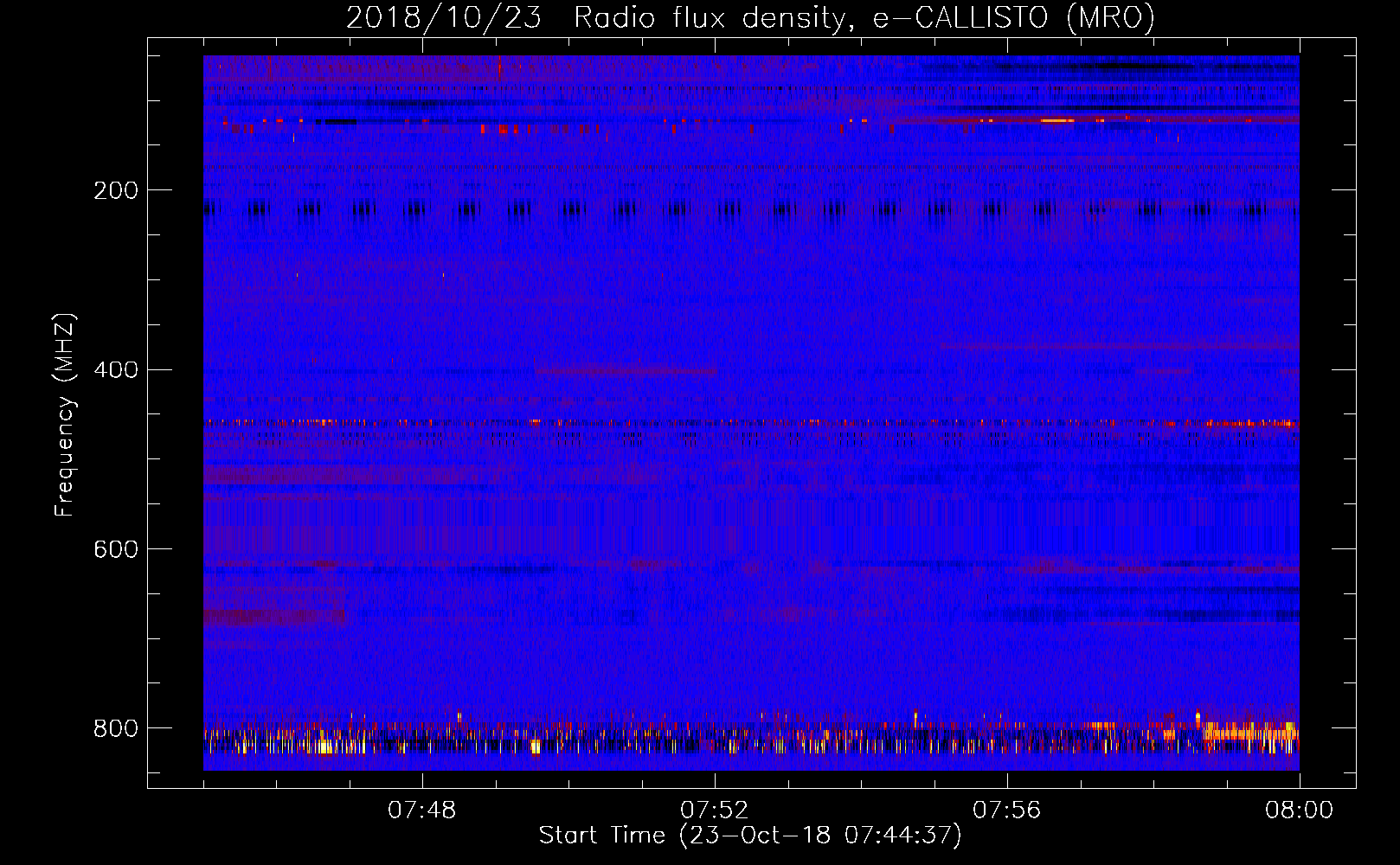Click the 'Frequency (MHZ)' y-axis label
1400x865 pixels.
click(65, 415)
